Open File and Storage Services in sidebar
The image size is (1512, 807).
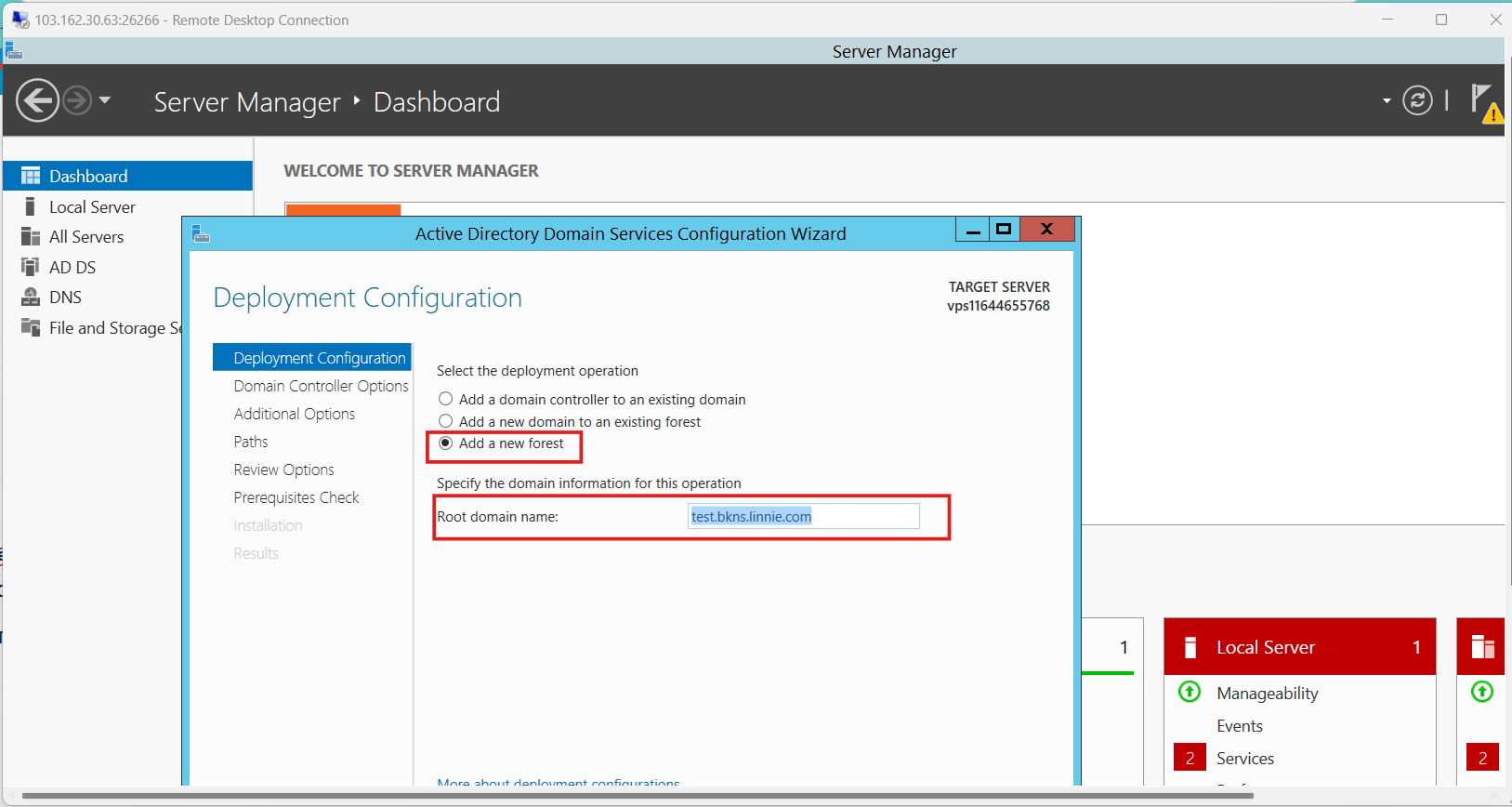point(107,328)
